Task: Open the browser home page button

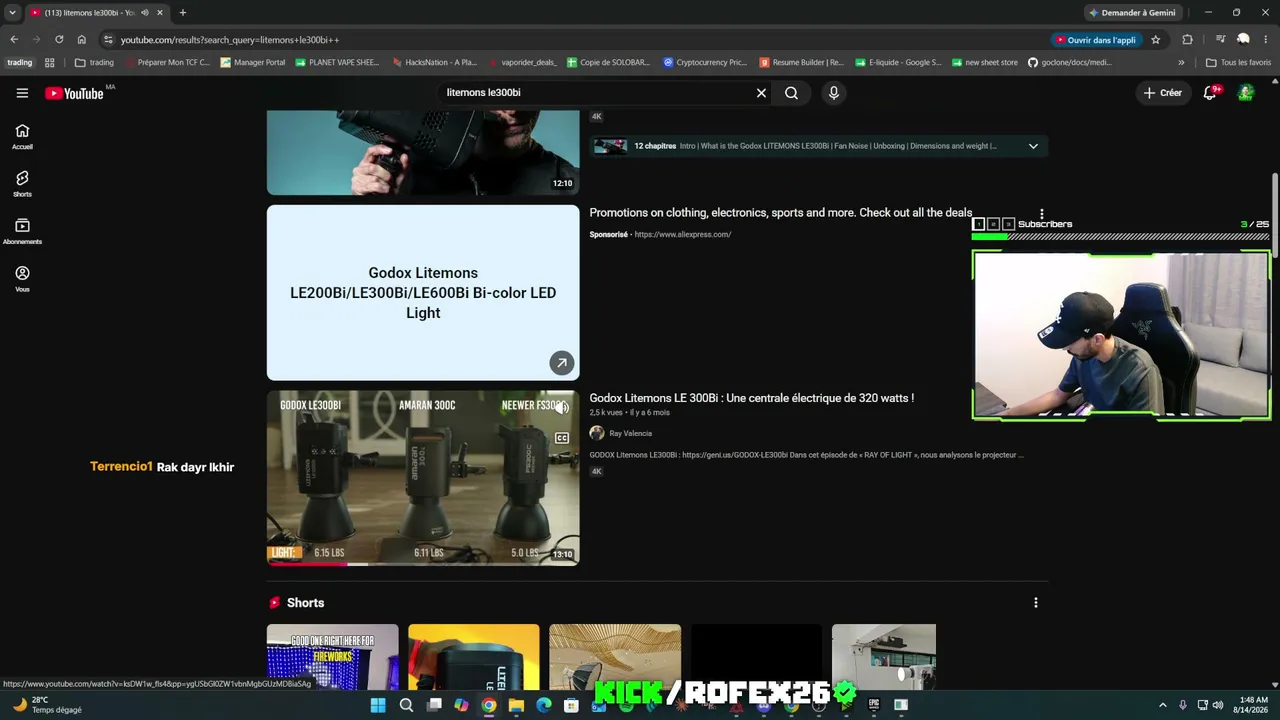Action: 82,40
